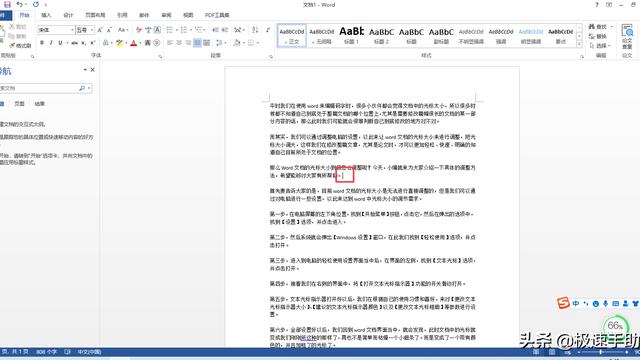
Task: Apply the 标题 2 style
Action: coord(381,36)
